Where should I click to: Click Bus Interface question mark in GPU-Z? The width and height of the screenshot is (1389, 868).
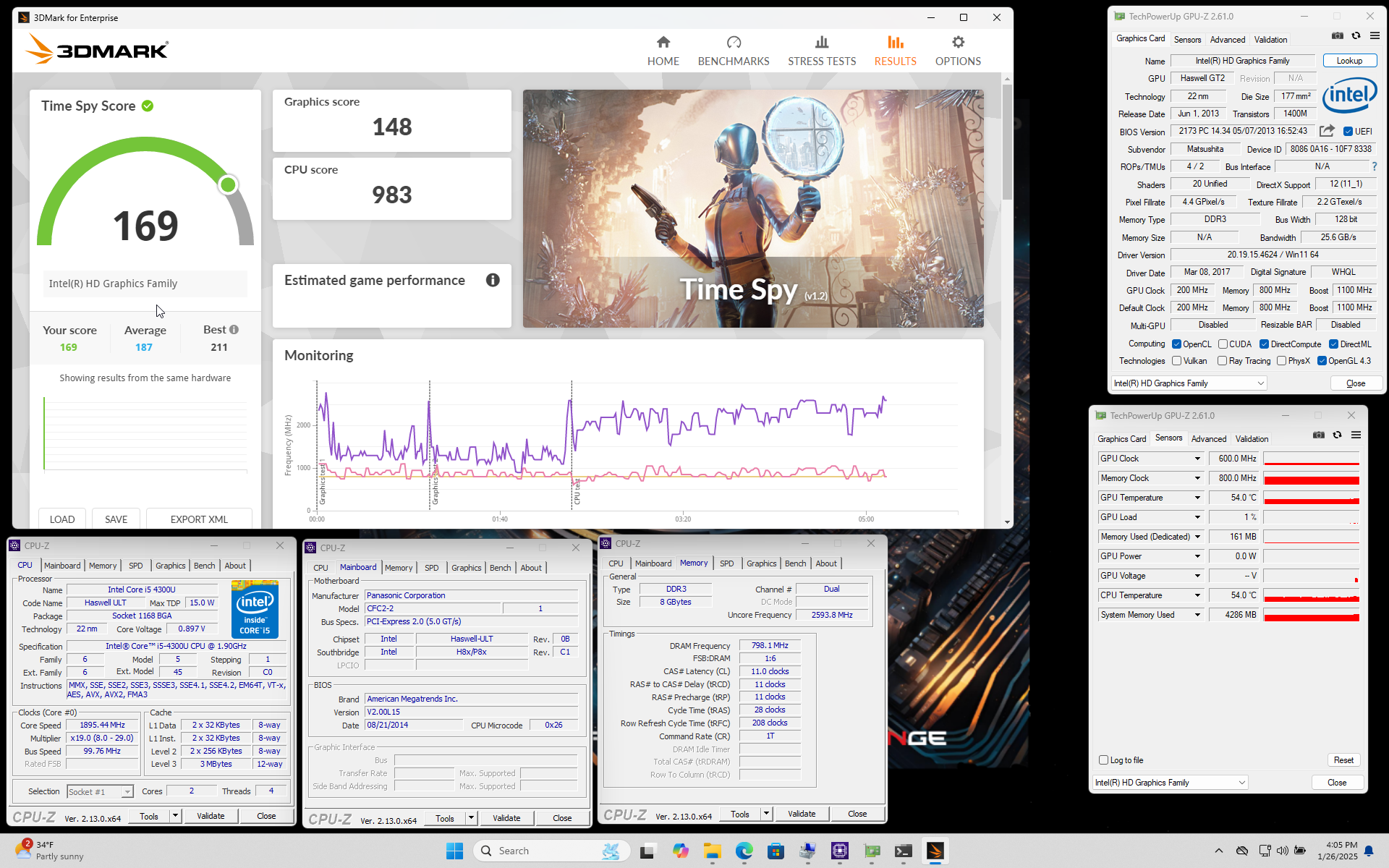click(1375, 166)
